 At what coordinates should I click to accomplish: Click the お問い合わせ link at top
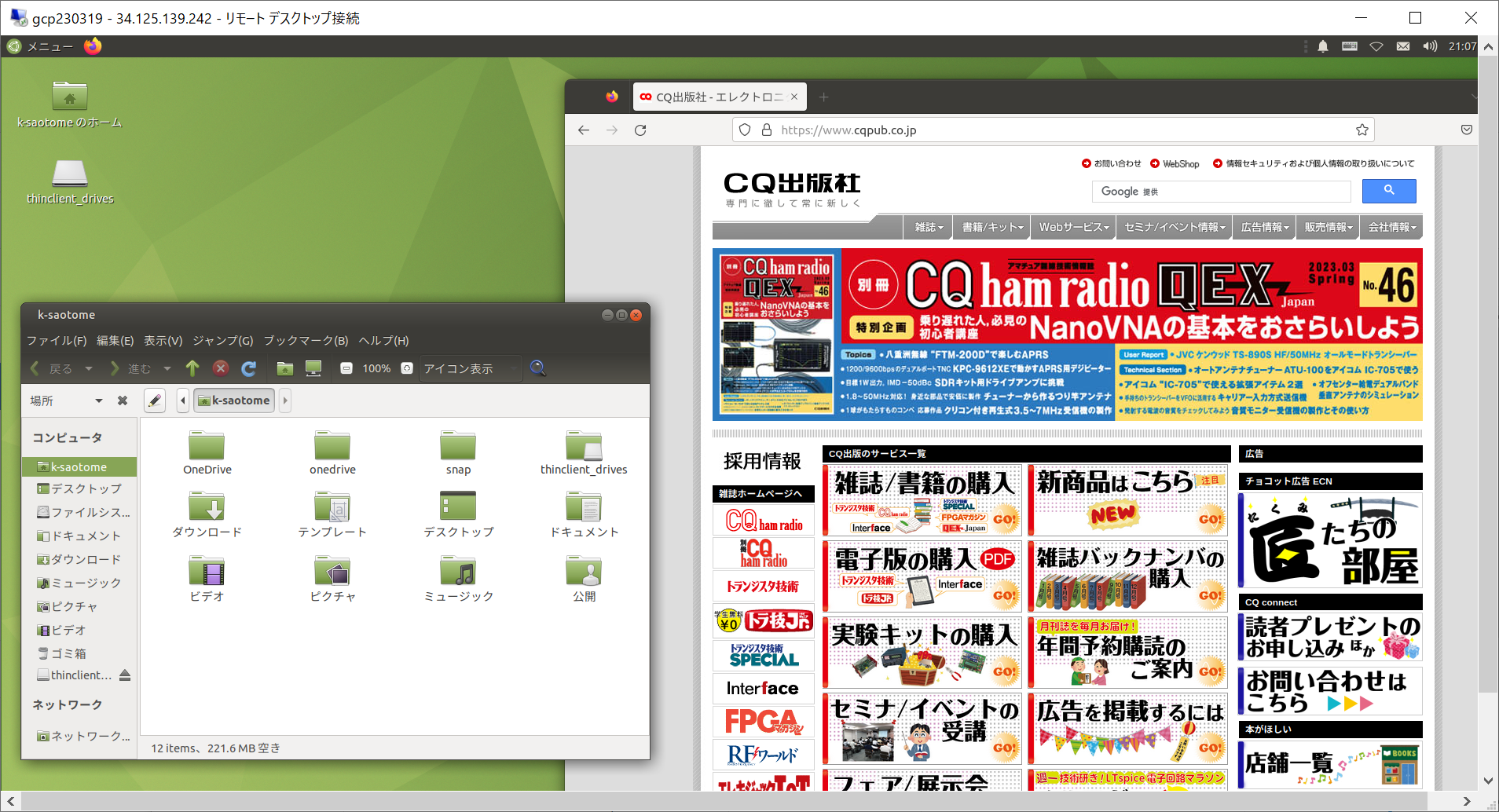click(x=1112, y=163)
